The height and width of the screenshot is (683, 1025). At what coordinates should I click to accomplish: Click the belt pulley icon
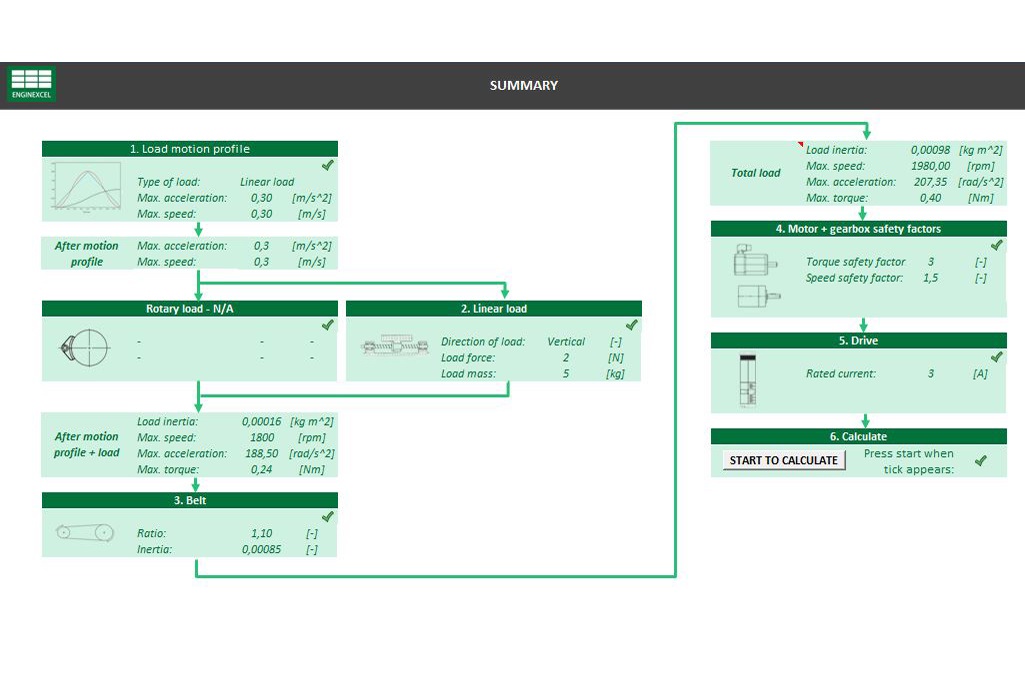(84, 533)
